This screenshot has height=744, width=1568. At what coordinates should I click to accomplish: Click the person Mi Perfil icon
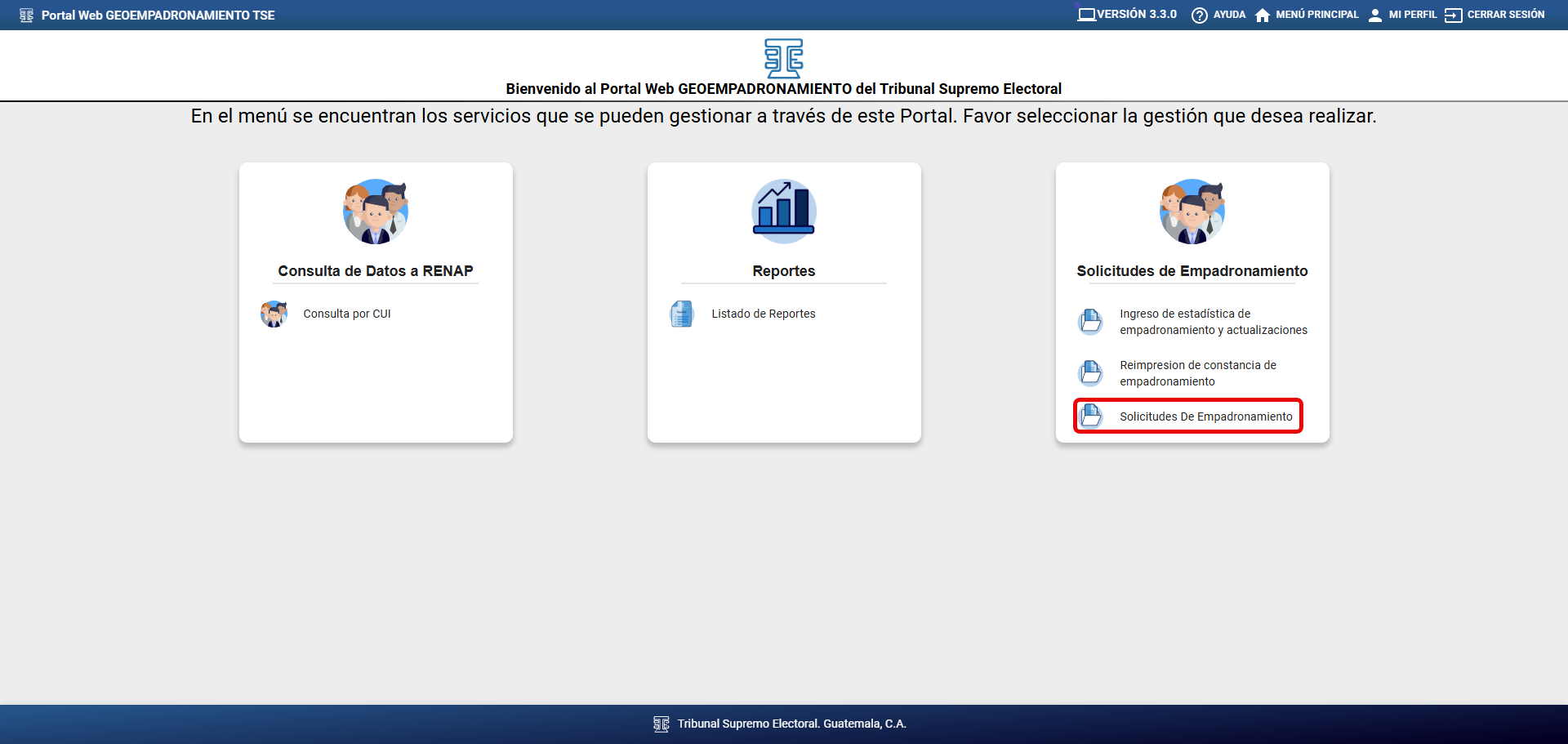tap(1375, 16)
